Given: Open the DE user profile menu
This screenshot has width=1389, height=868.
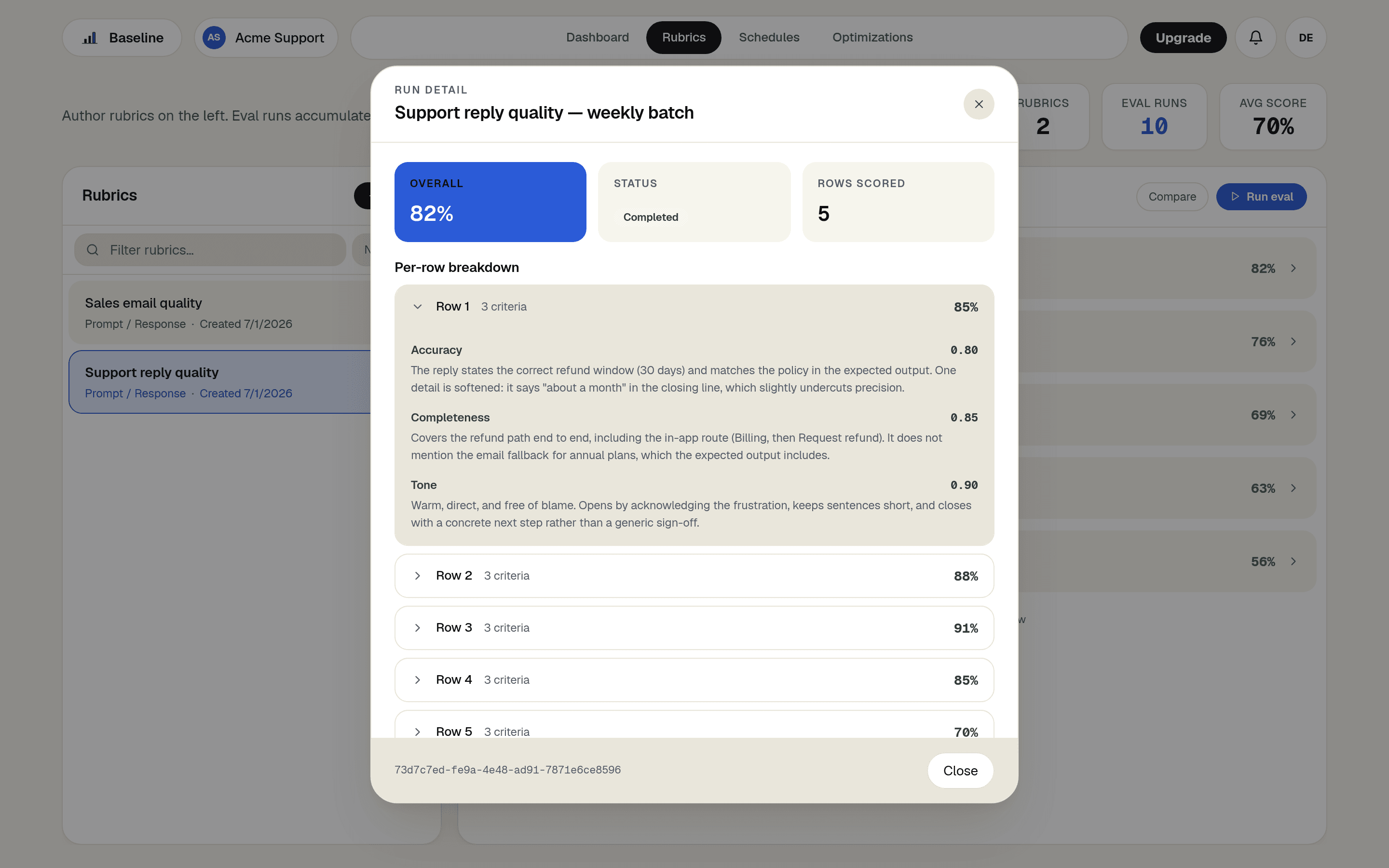Looking at the screenshot, I should (x=1306, y=38).
